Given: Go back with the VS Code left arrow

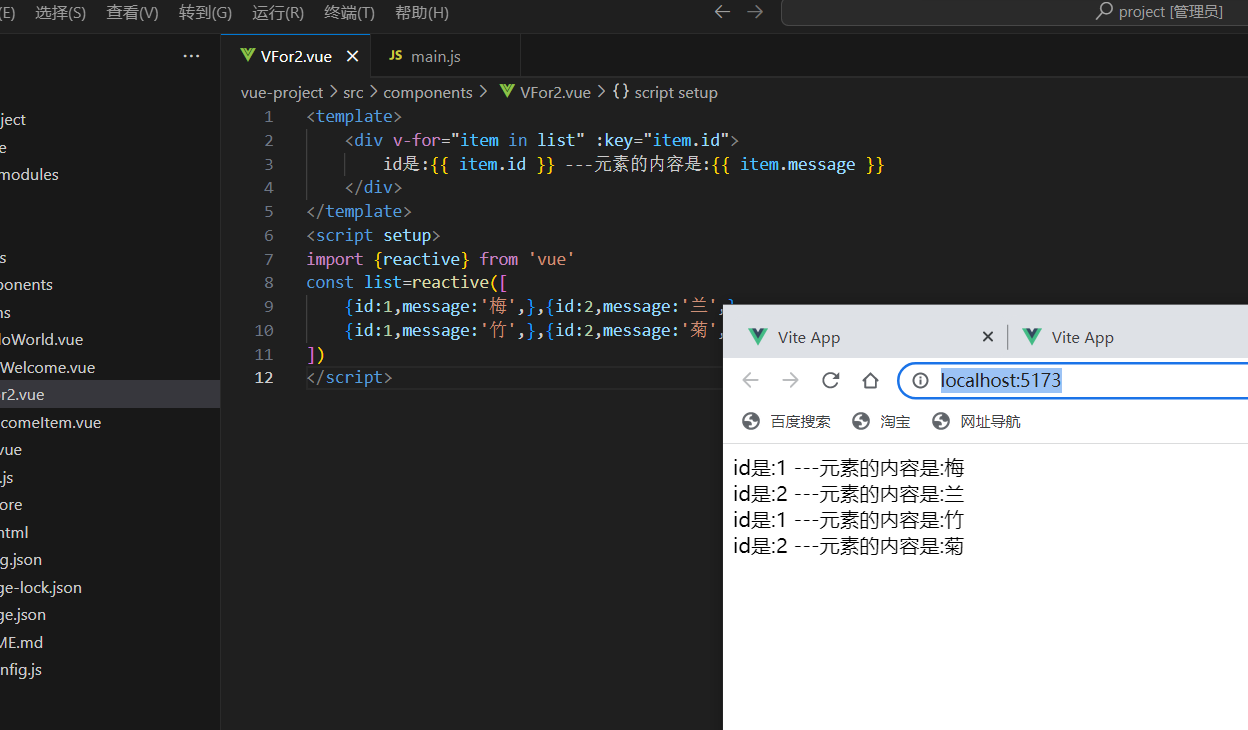Looking at the screenshot, I should (722, 12).
